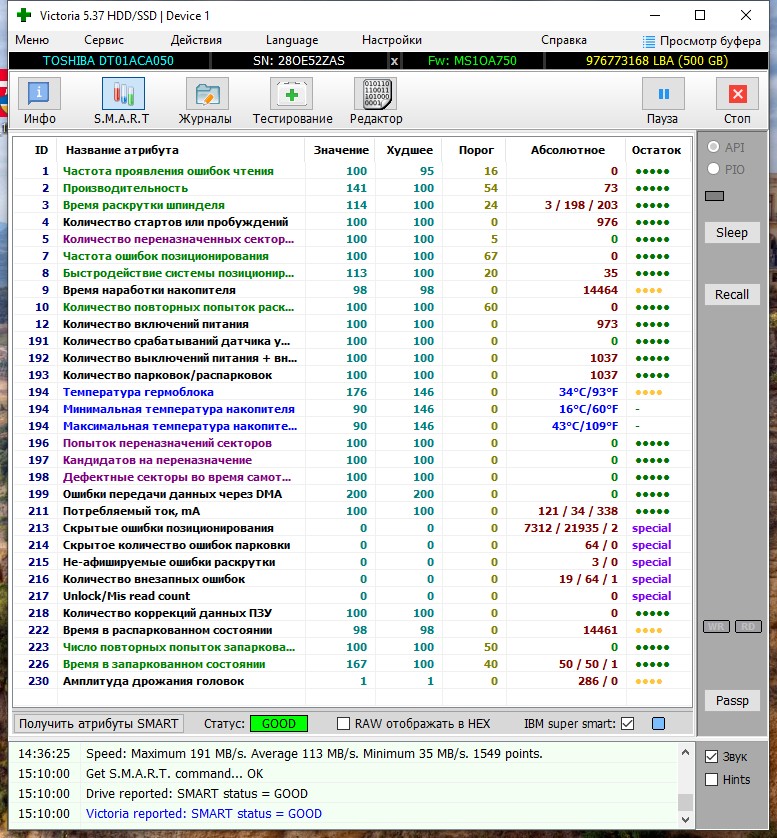Open the Действия menu
Image resolution: width=777 pixels, height=838 pixels.
point(196,40)
